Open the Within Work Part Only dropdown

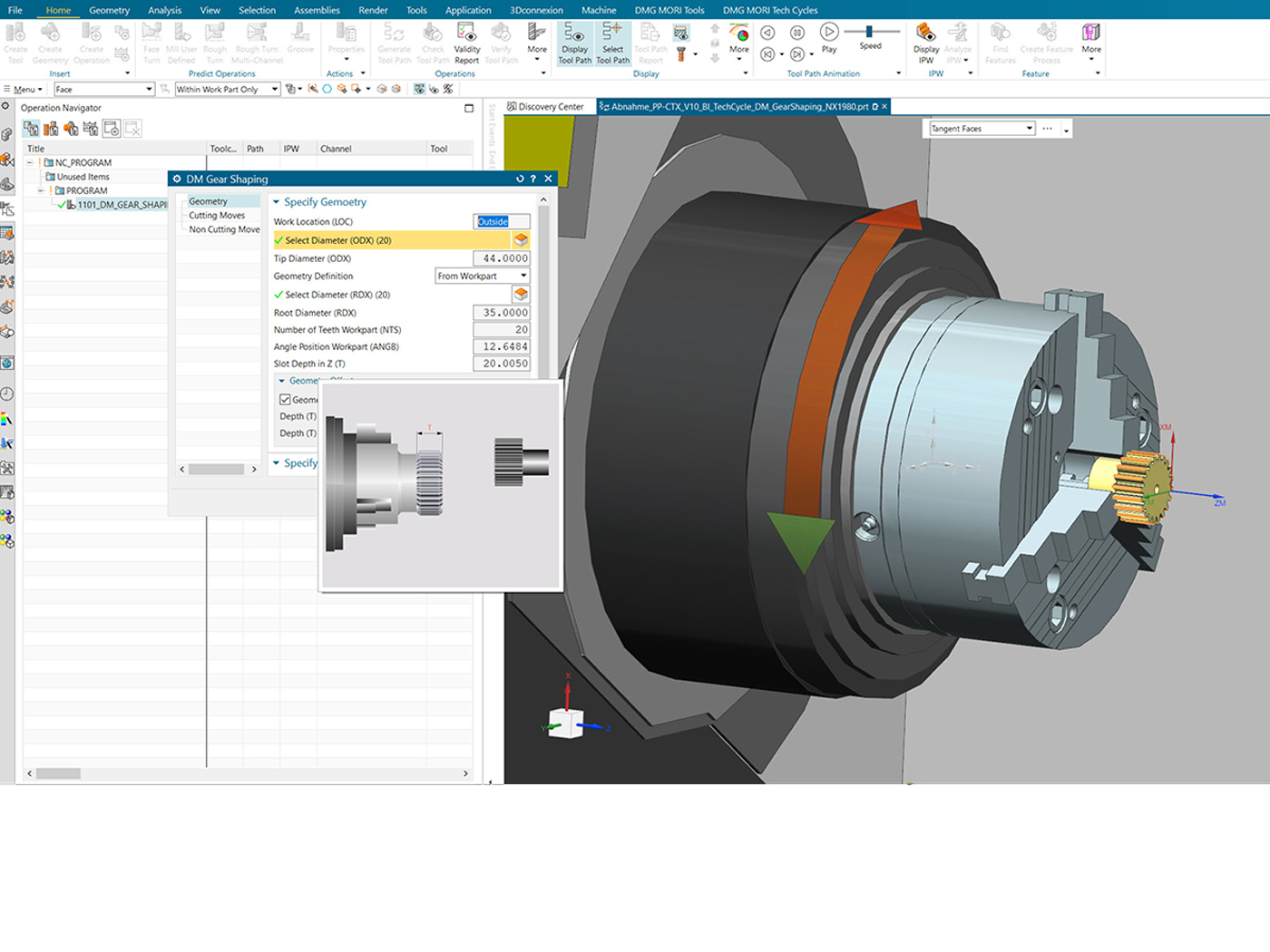(227, 90)
